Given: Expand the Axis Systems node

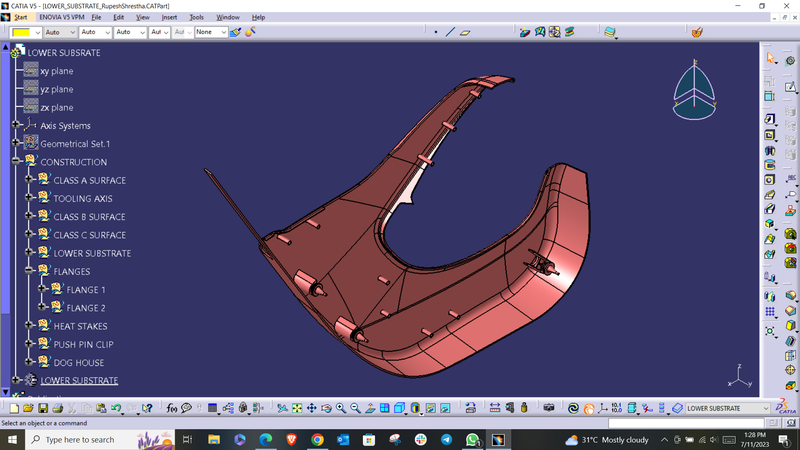Looking at the screenshot, I should click(16, 124).
